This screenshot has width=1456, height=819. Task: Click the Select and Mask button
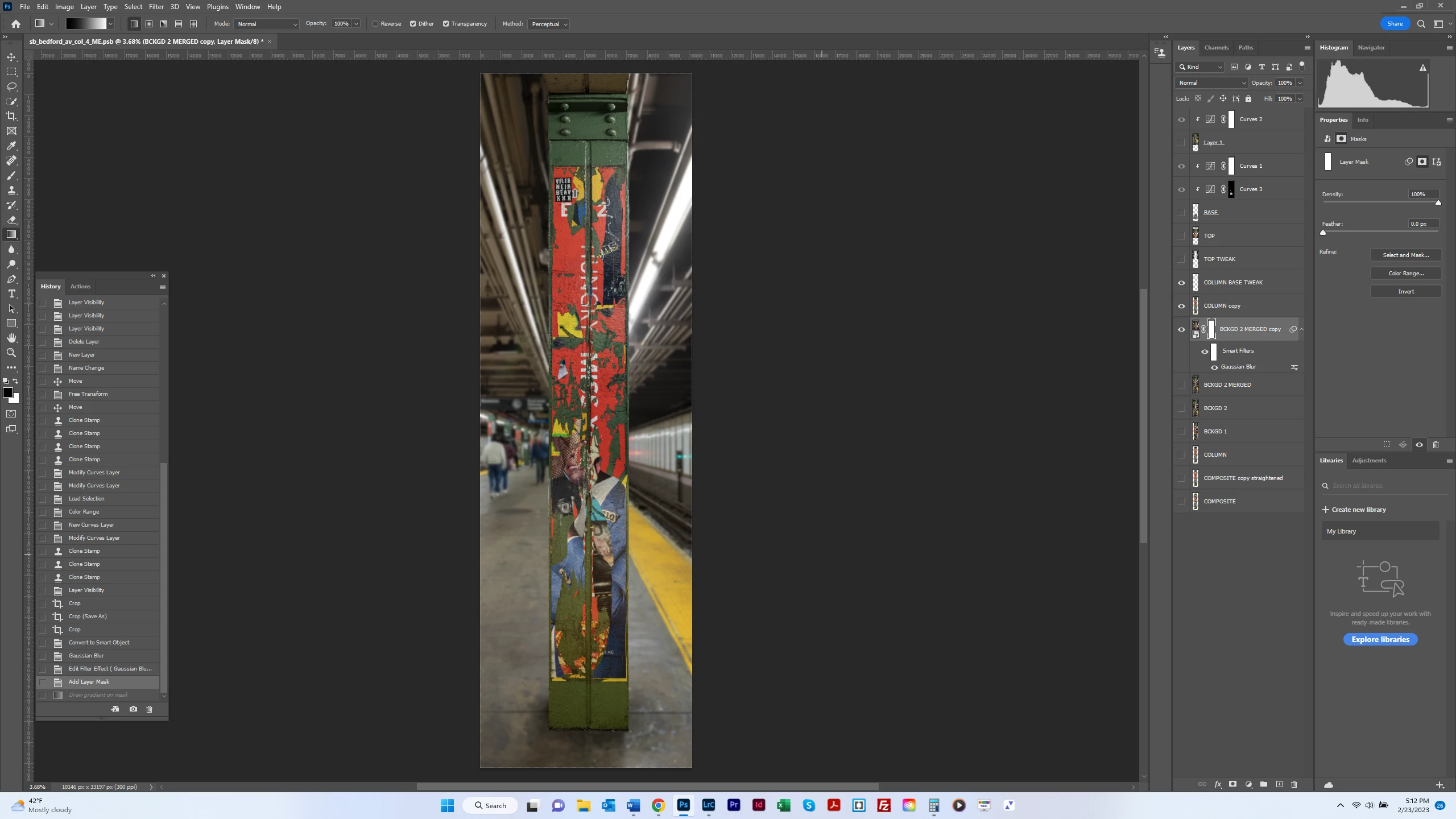1405,255
